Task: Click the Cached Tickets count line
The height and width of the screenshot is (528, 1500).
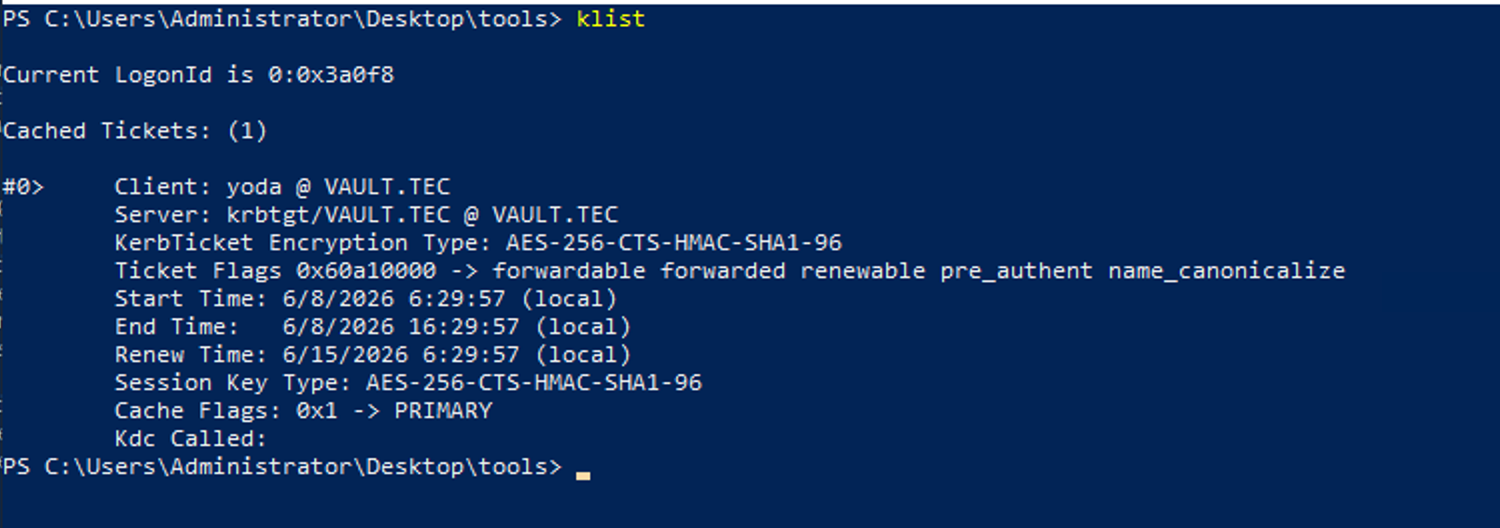Action: click(x=135, y=131)
